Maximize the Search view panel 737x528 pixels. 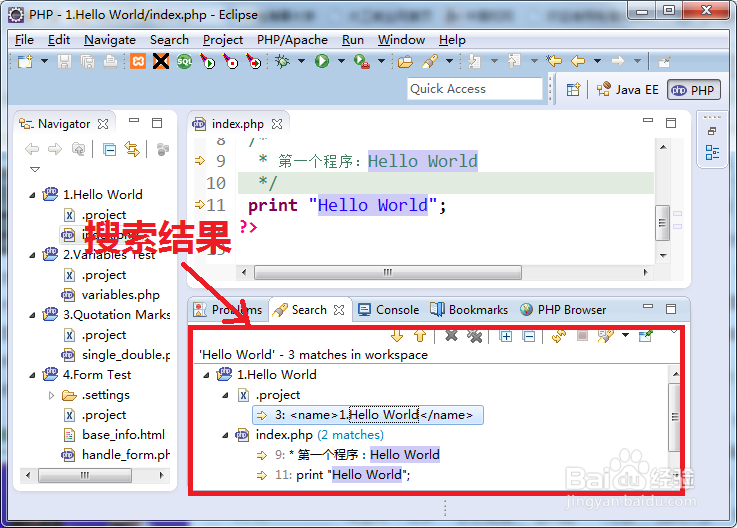[671, 308]
